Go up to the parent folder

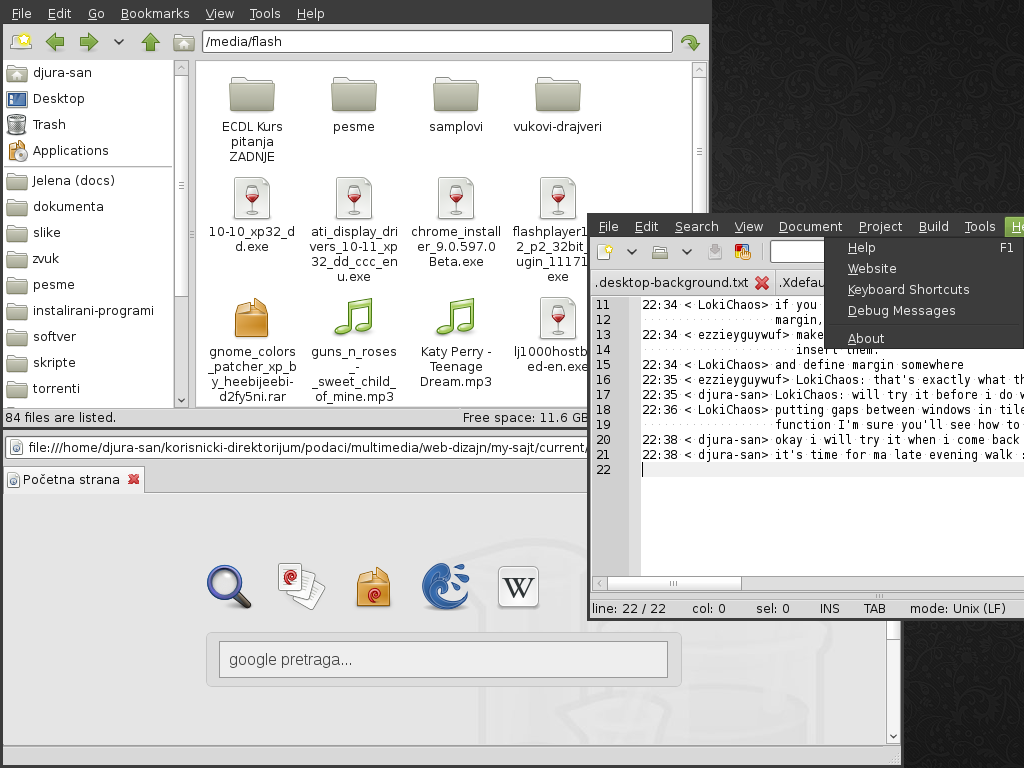(150, 42)
